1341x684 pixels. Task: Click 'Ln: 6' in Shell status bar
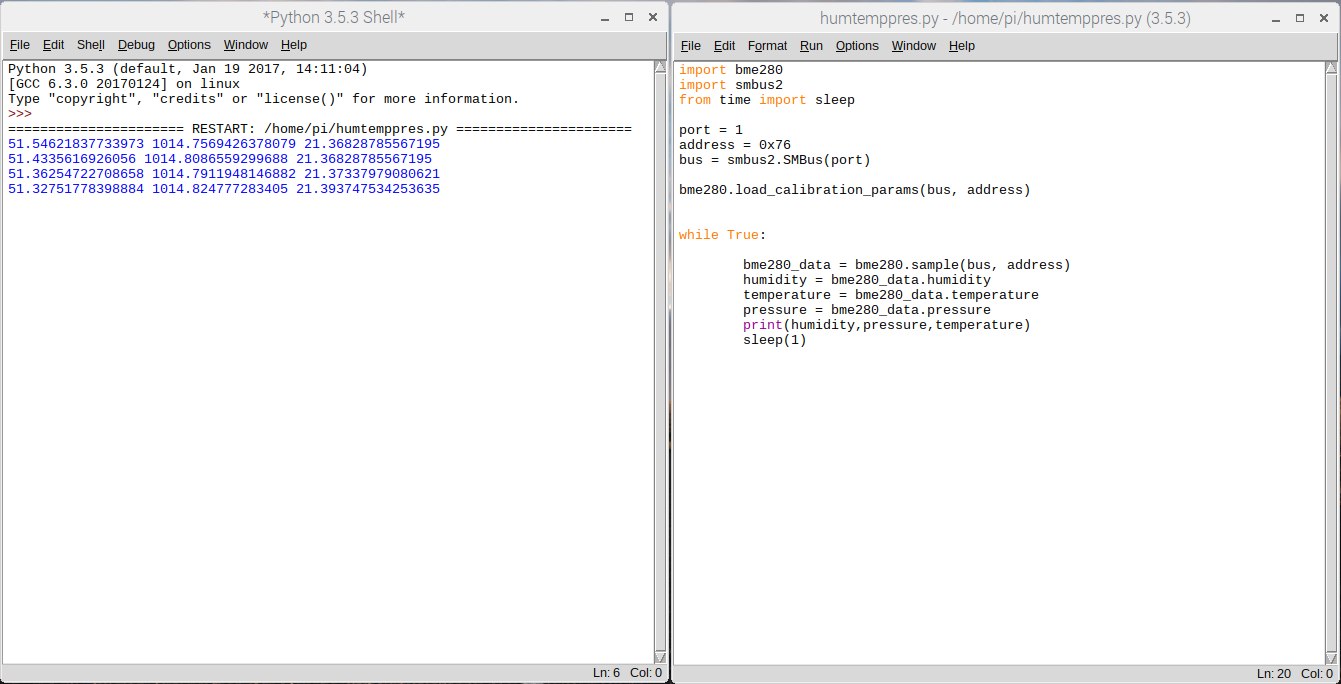607,673
